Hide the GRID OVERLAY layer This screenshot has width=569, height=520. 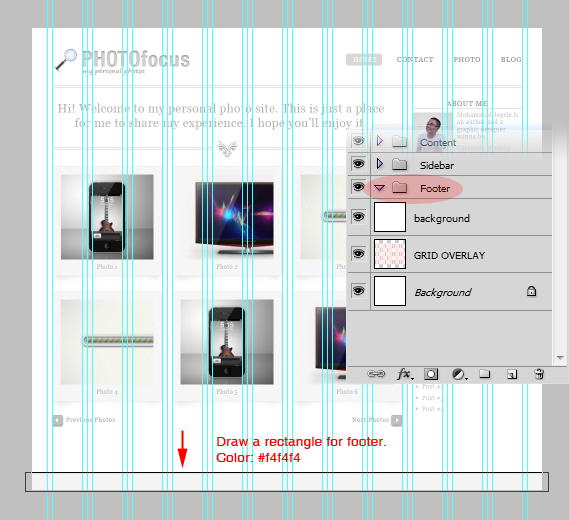[x=359, y=254]
